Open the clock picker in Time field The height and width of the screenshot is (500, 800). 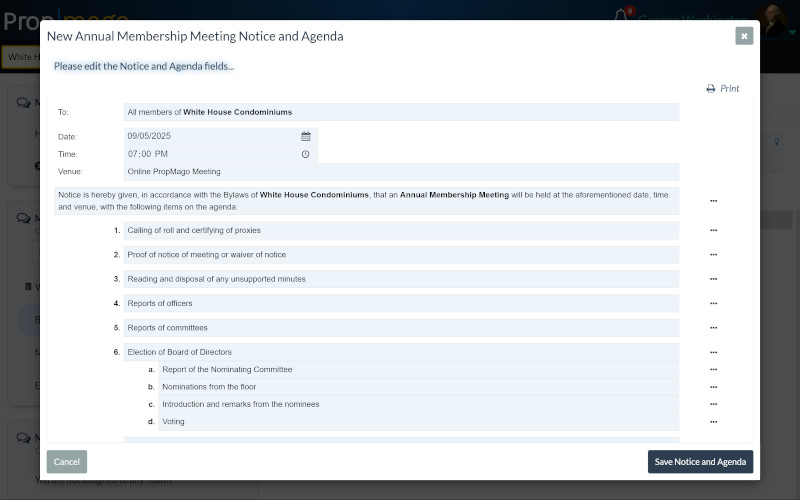click(x=306, y=154)
